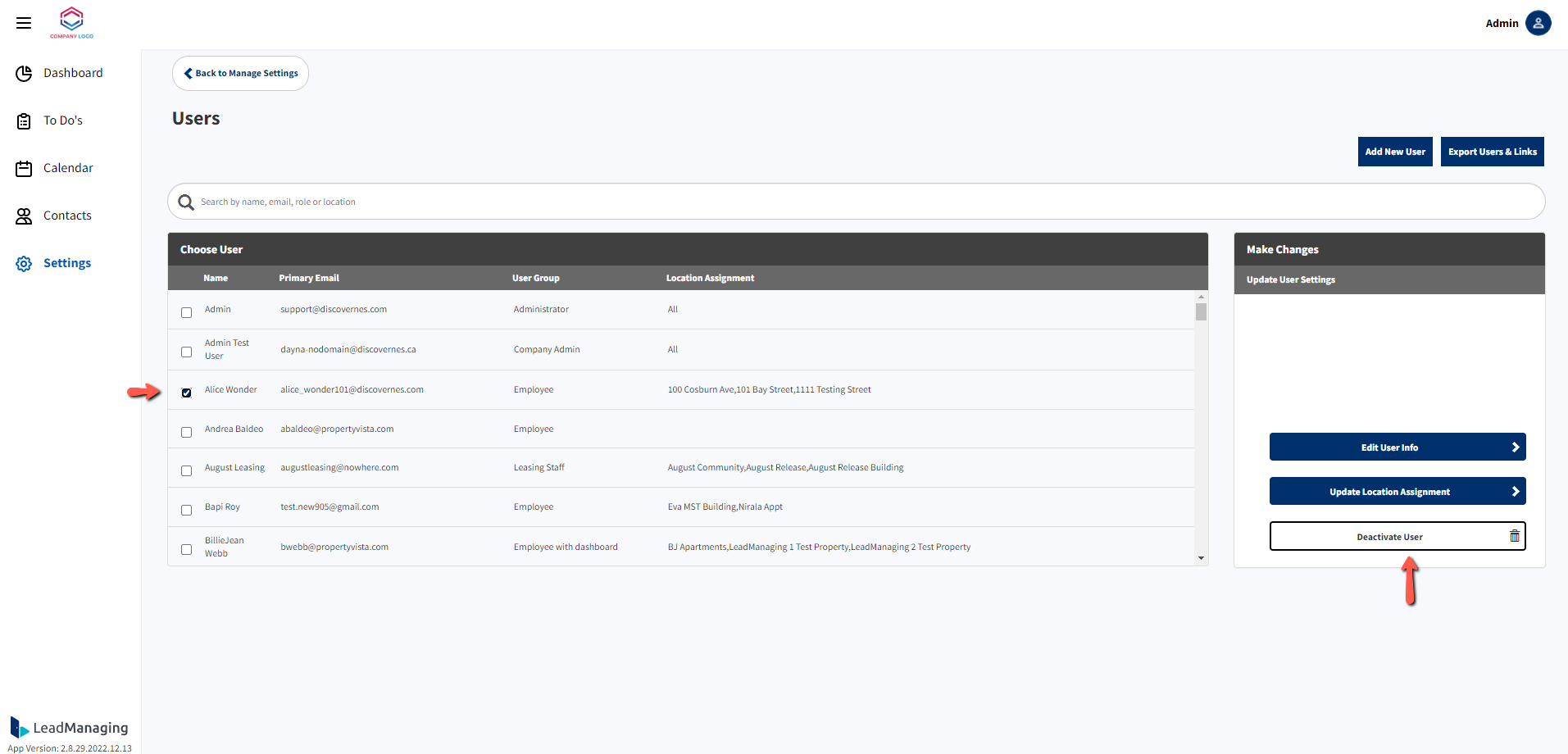Click email support@discovernes.com
This screenshot has height=754, width=1568.
tap(334, 310)
